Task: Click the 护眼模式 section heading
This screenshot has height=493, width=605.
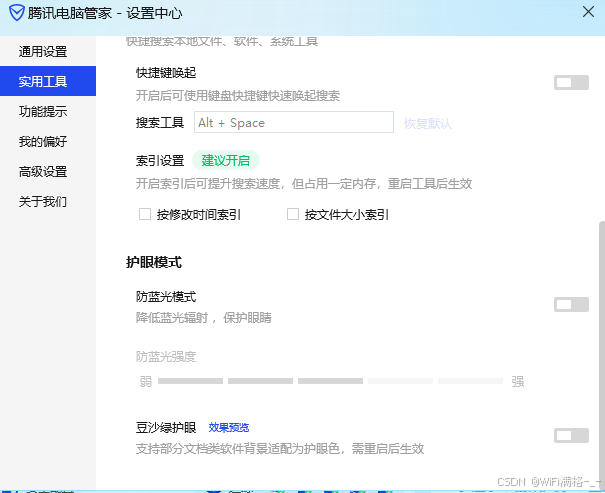Action: [154, 262]
